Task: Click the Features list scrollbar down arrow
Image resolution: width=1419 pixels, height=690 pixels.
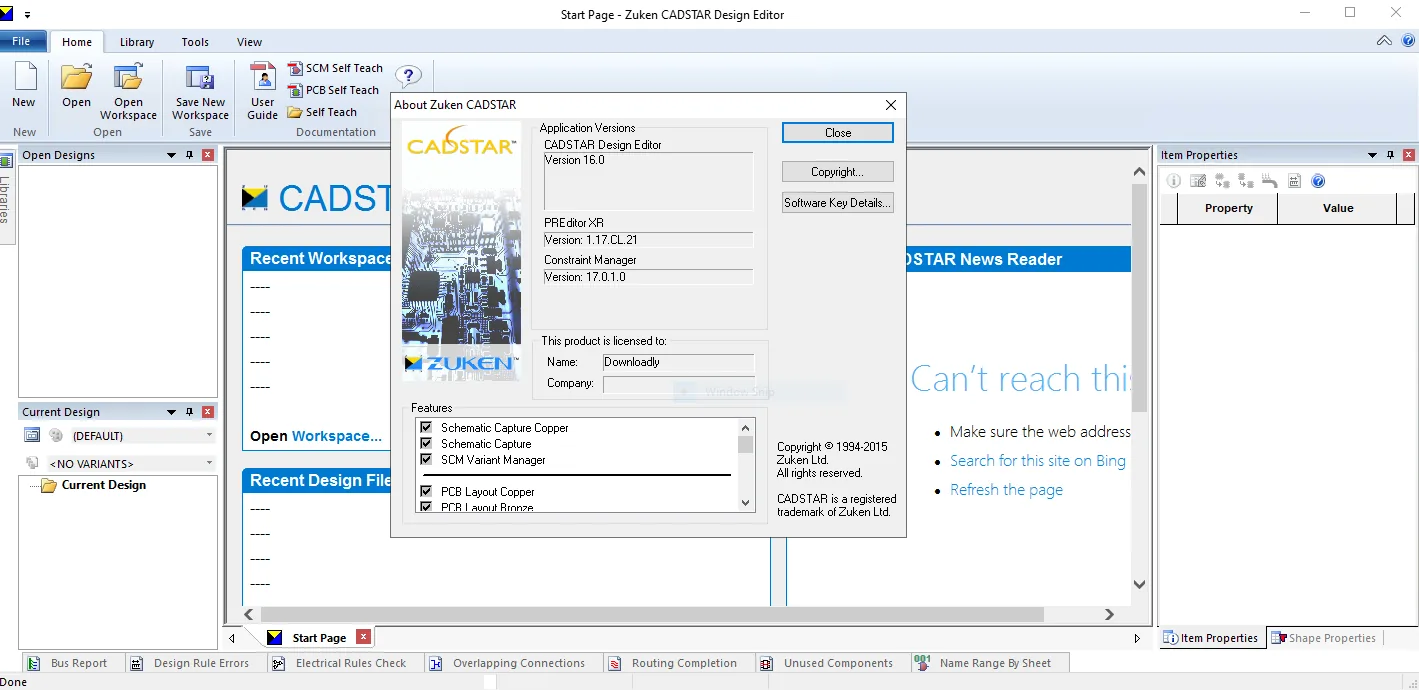Action: click(745, 503)
